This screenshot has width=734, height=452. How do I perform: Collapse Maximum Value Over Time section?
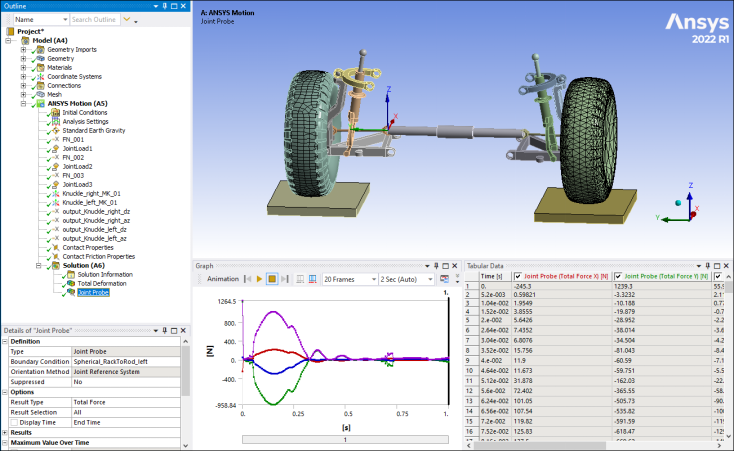pos(5,443)
